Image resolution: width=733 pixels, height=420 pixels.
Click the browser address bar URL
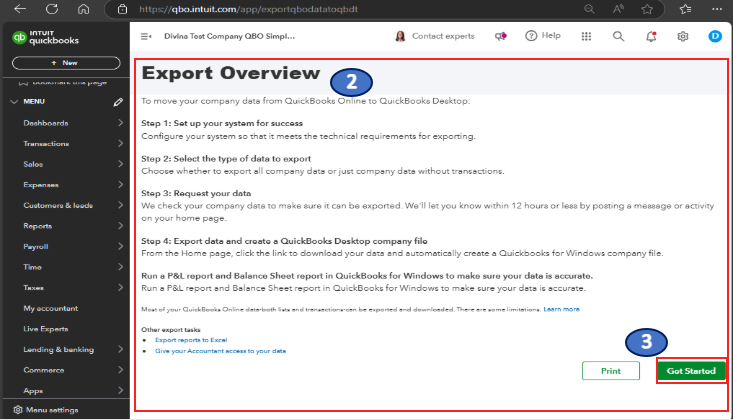(x=248, y=9)
